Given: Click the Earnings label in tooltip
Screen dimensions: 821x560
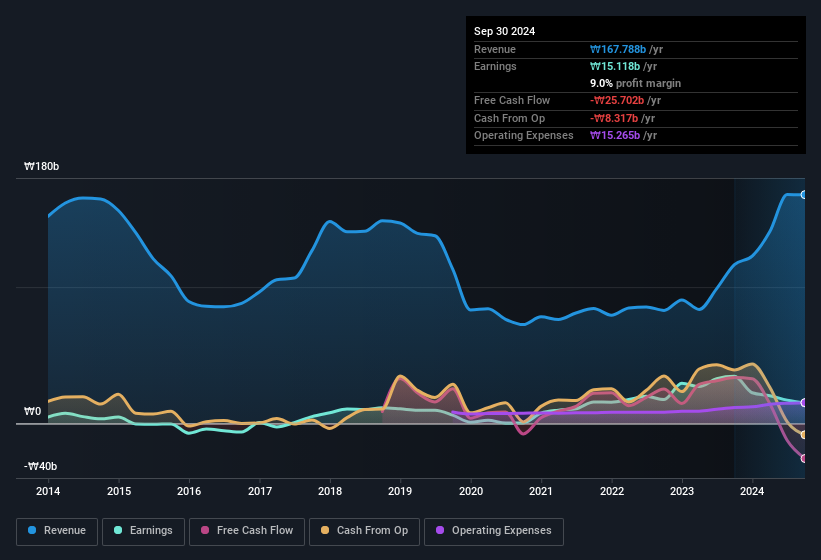Looking at the screenshot, I should point(495,66).
